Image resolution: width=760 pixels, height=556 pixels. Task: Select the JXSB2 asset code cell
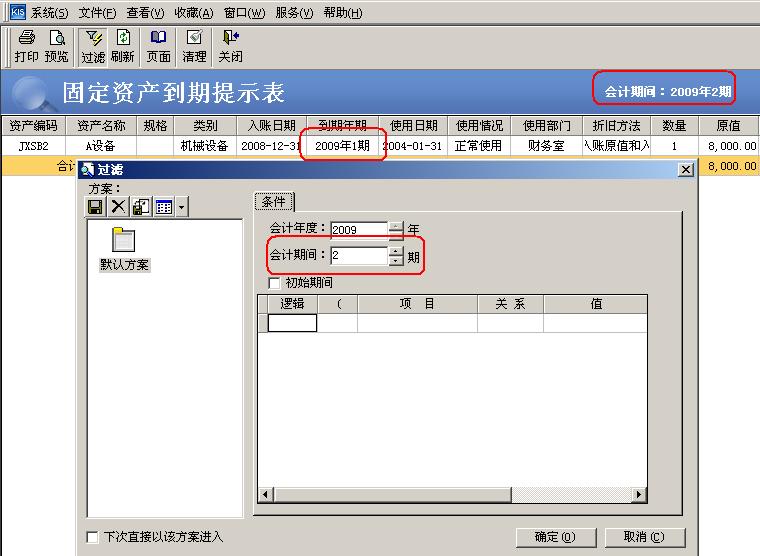tap(33, 146)
